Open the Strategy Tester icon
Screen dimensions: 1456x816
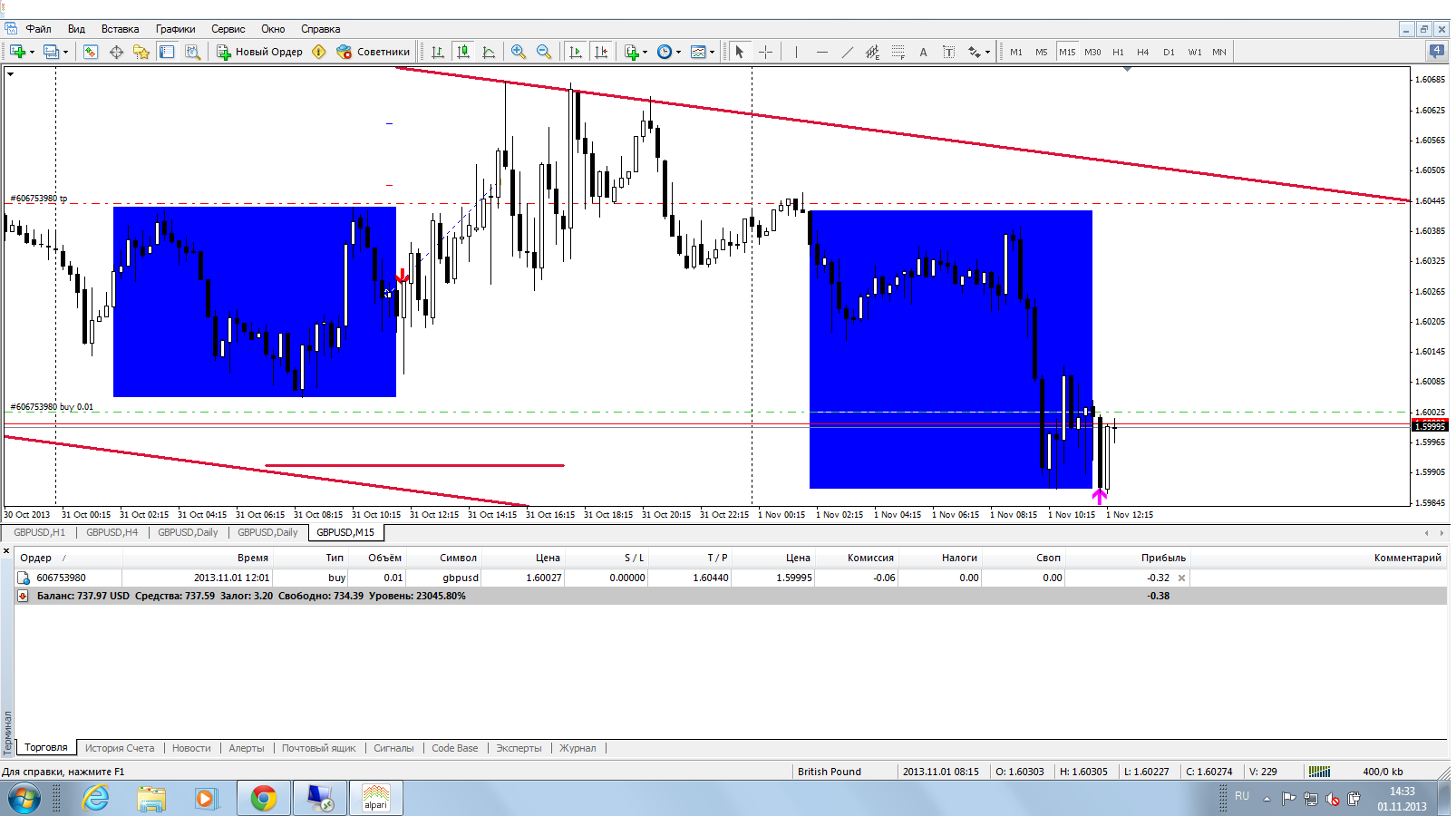[x=192, y=52]
